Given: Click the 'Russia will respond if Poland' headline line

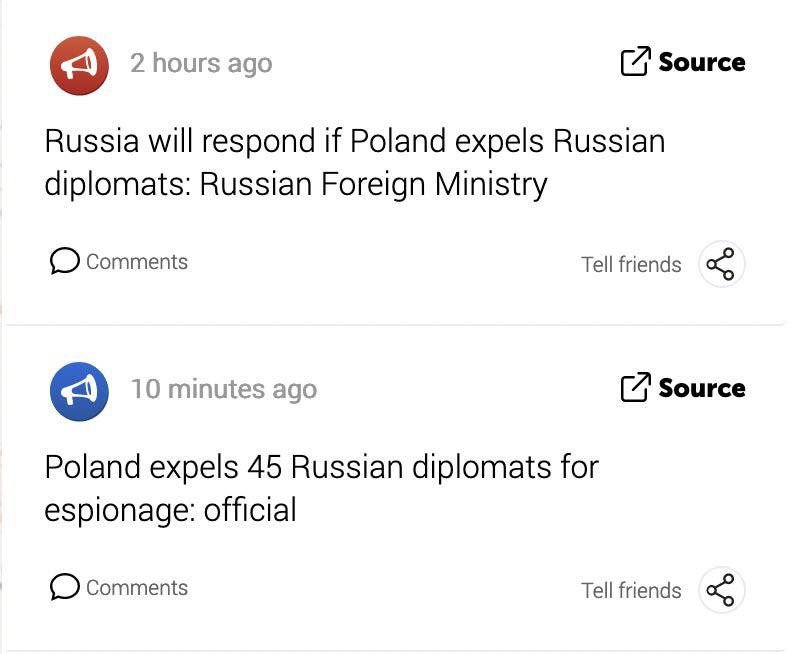Looking at the screenshot, I should click(x=355, y=141).
